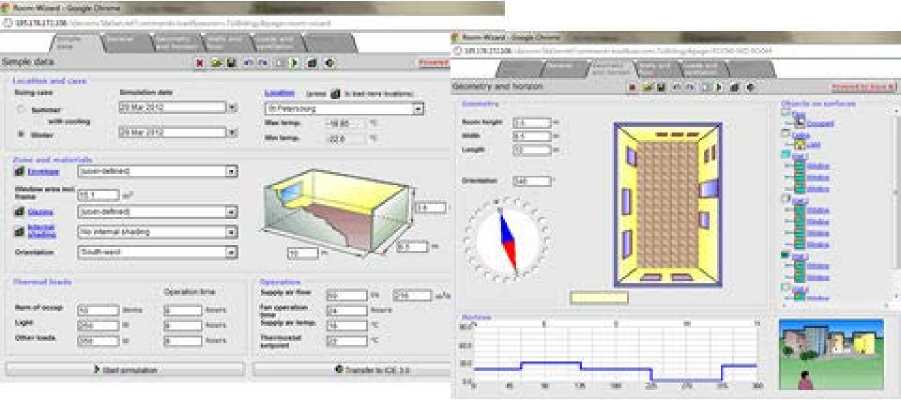Screen dimensions: 901x400
Task: Click the Room height input field
Action: click(532, 122)
